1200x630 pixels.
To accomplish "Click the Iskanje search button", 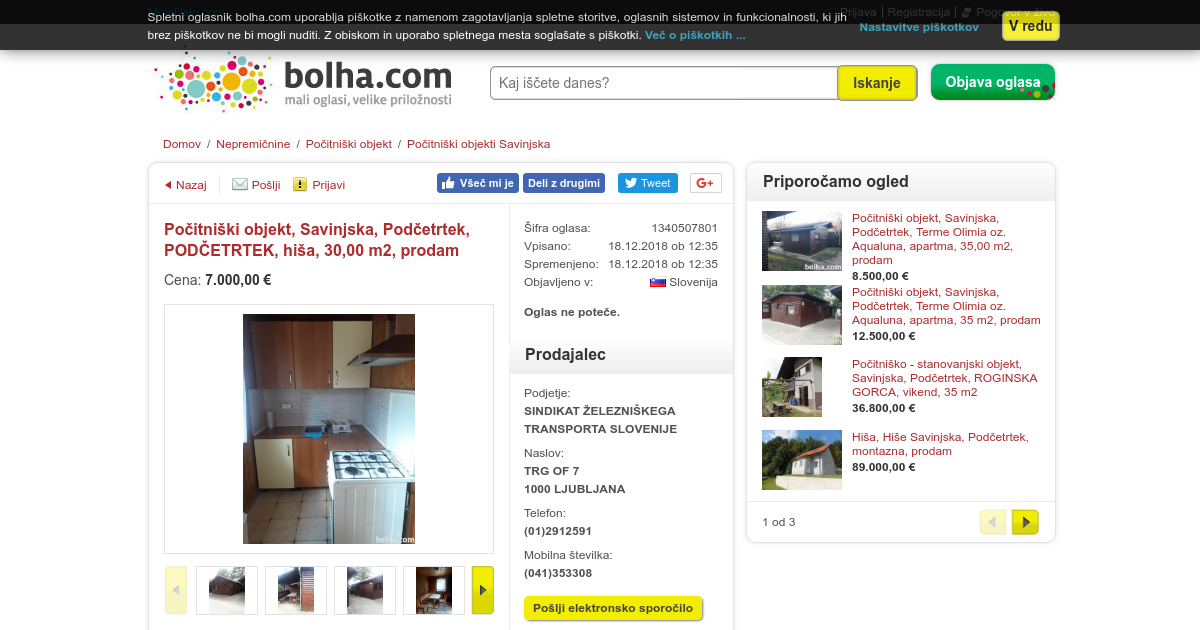I will coord(877,83).
